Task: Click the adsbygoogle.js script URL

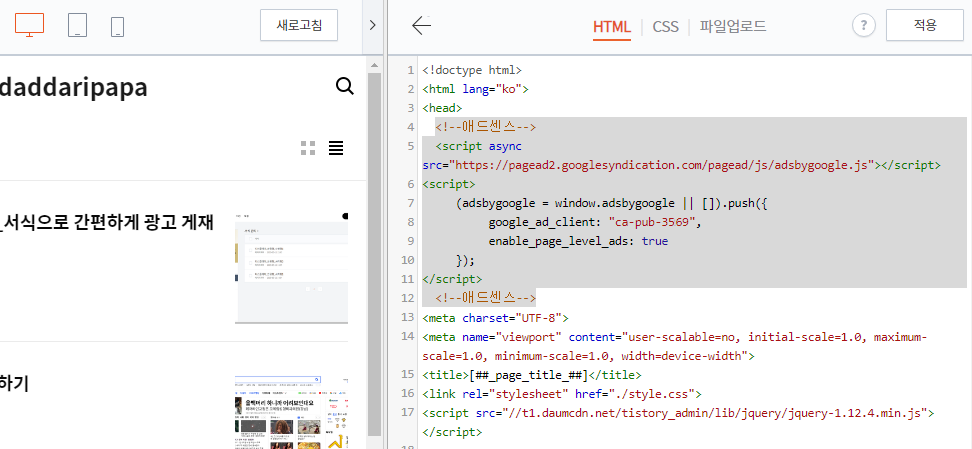Action: (661, 166)
